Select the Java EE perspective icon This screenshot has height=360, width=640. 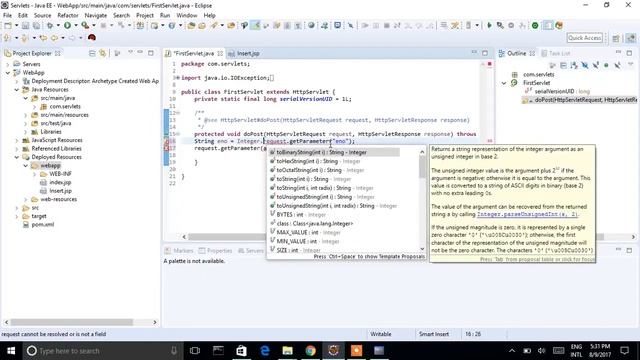[631, 38]
